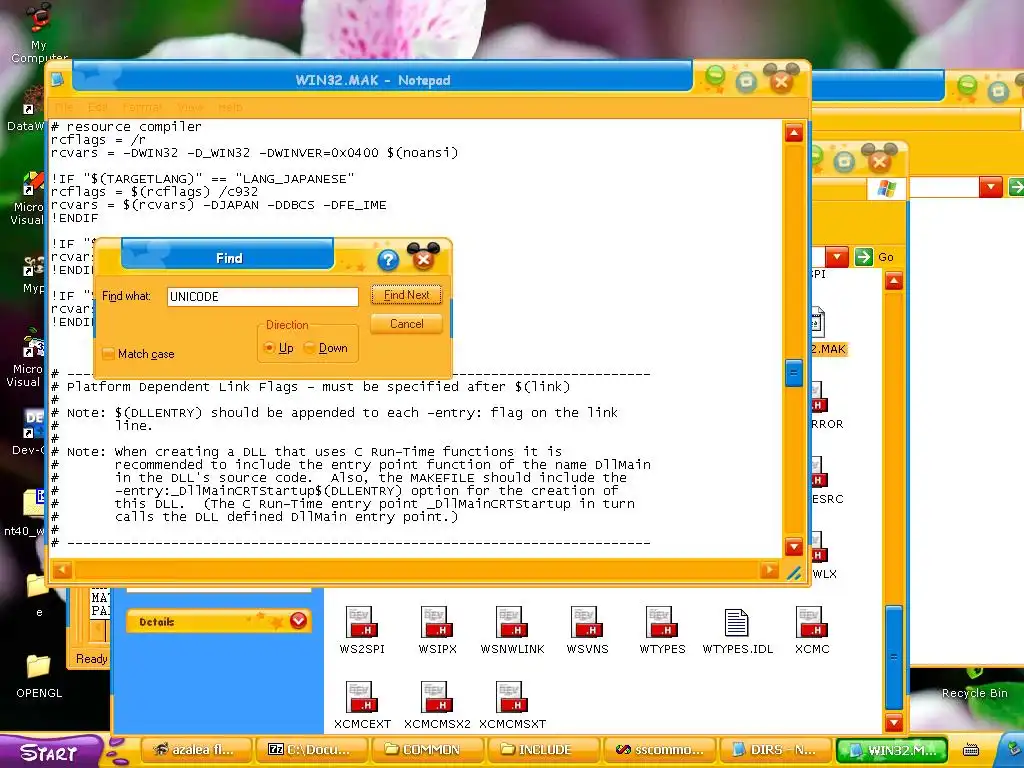The image size is (1024, 768).
Task: Click the Explorer file list scroll-down arrow
Action: coord(893,722)
